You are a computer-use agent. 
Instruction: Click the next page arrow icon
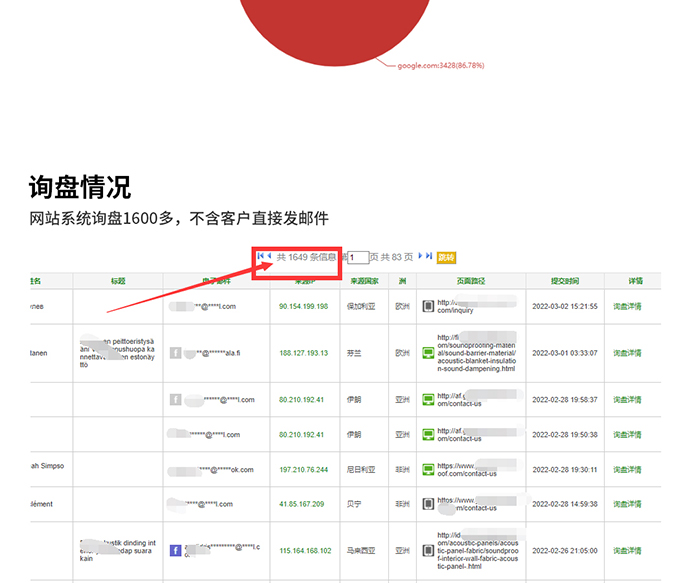[x=420, y=256]
